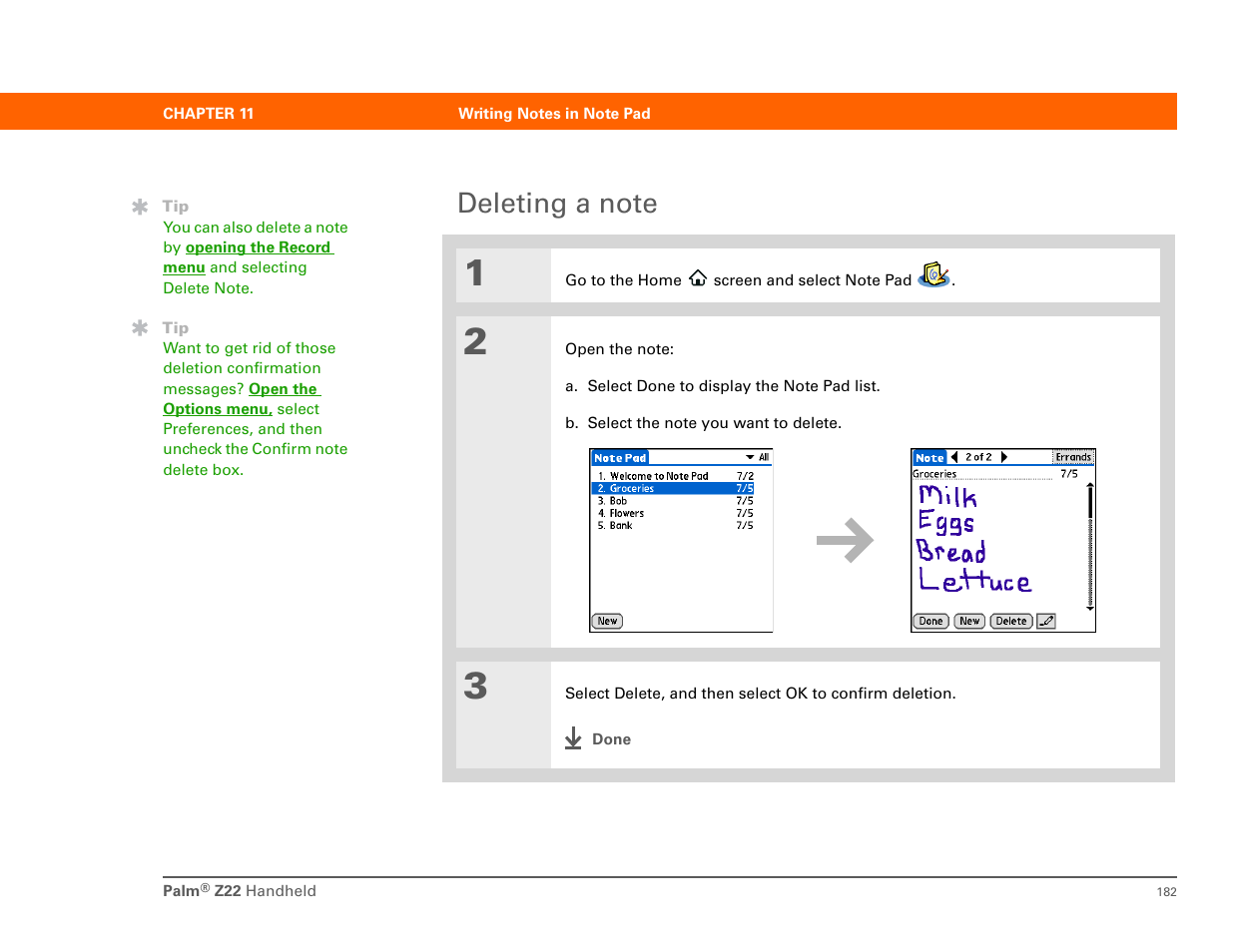1233x952 pixels.
Task: Click the Done button in note view
Action: 930,621
